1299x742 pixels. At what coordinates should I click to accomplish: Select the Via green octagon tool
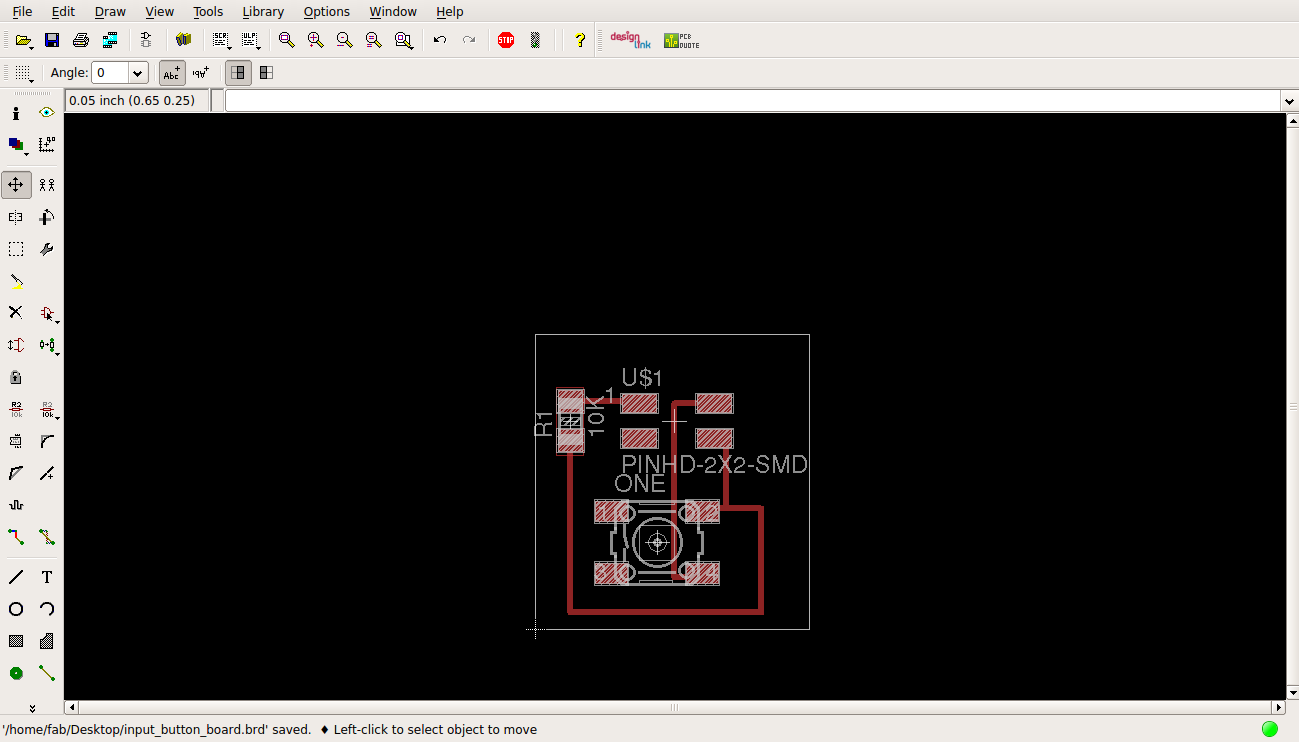(x=16, y=673)
